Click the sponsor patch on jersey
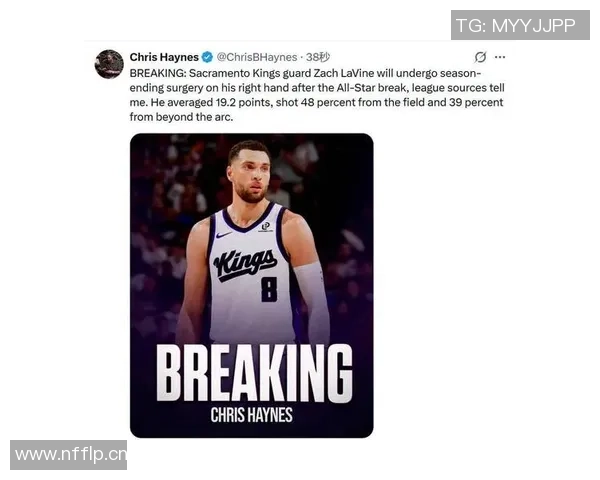600x480 pixels. pos(265,227)
